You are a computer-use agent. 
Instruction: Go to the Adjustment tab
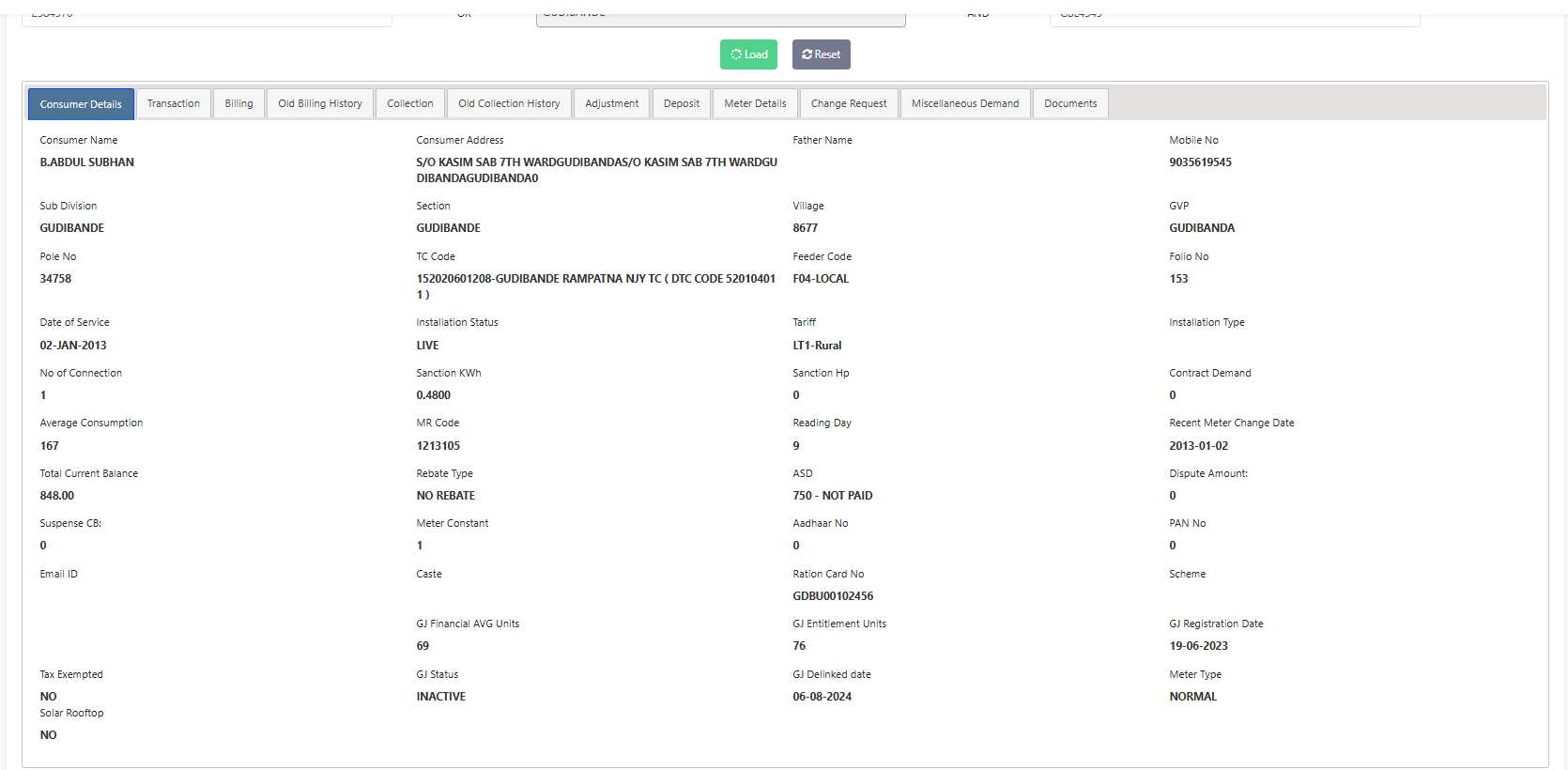(611, 103)
